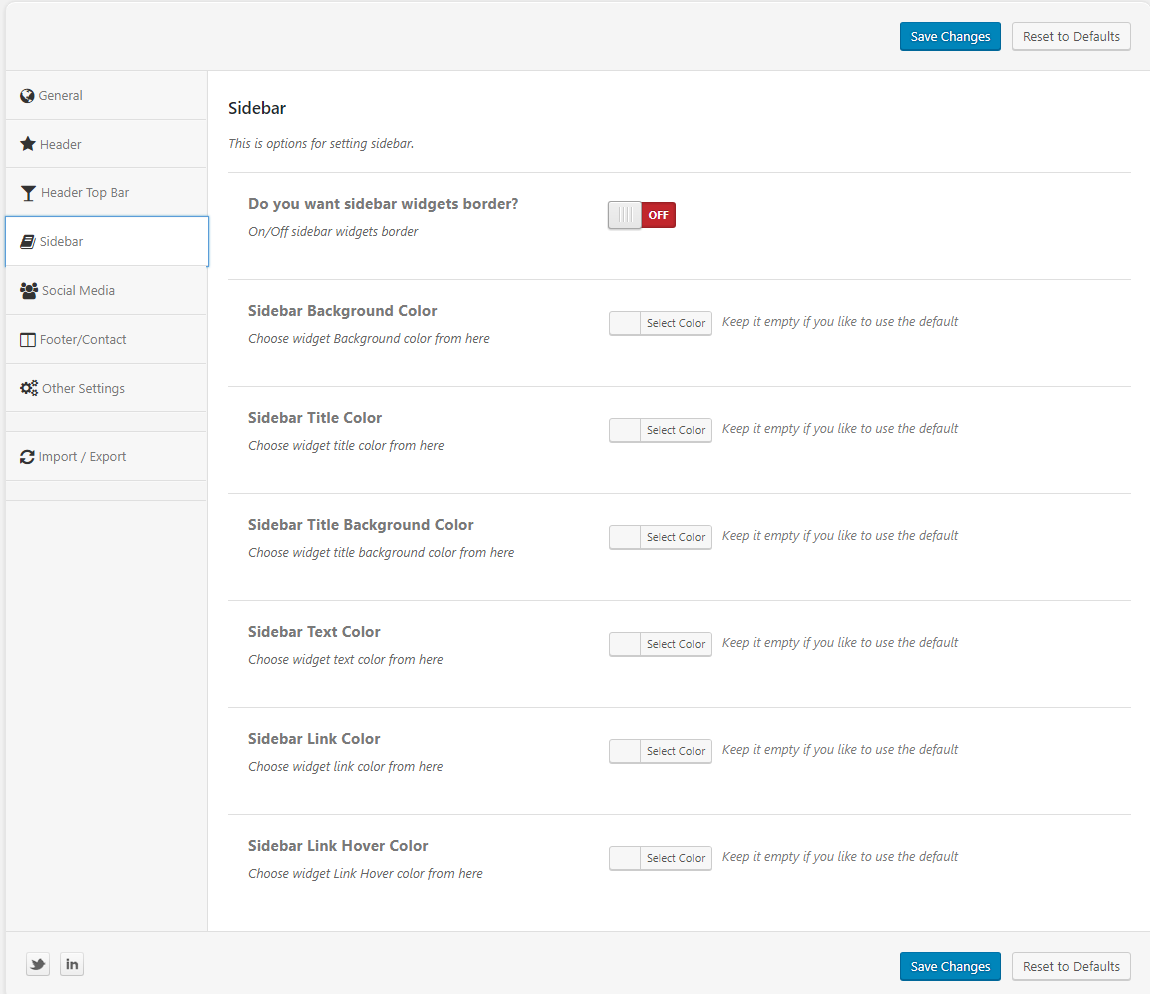Click the columns icon beside Footer/Contact
Viewport: 1150px width, 994px height.
point(28,340)
